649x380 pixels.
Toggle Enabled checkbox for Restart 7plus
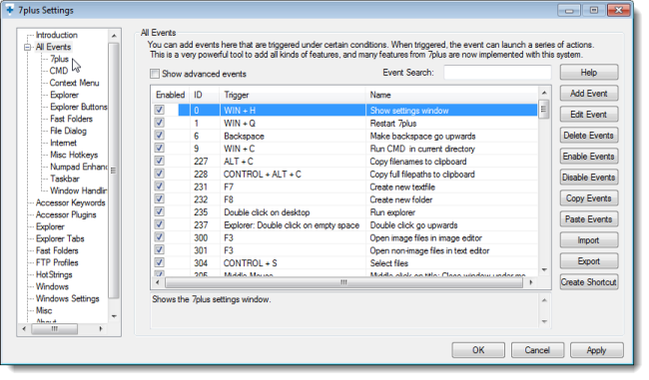pyautogui.click(x=159, y=123)
